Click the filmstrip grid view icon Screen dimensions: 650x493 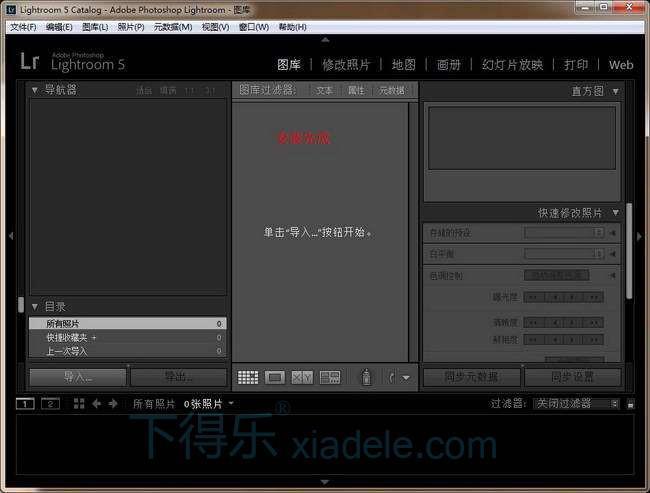click(x=79, y=403)
